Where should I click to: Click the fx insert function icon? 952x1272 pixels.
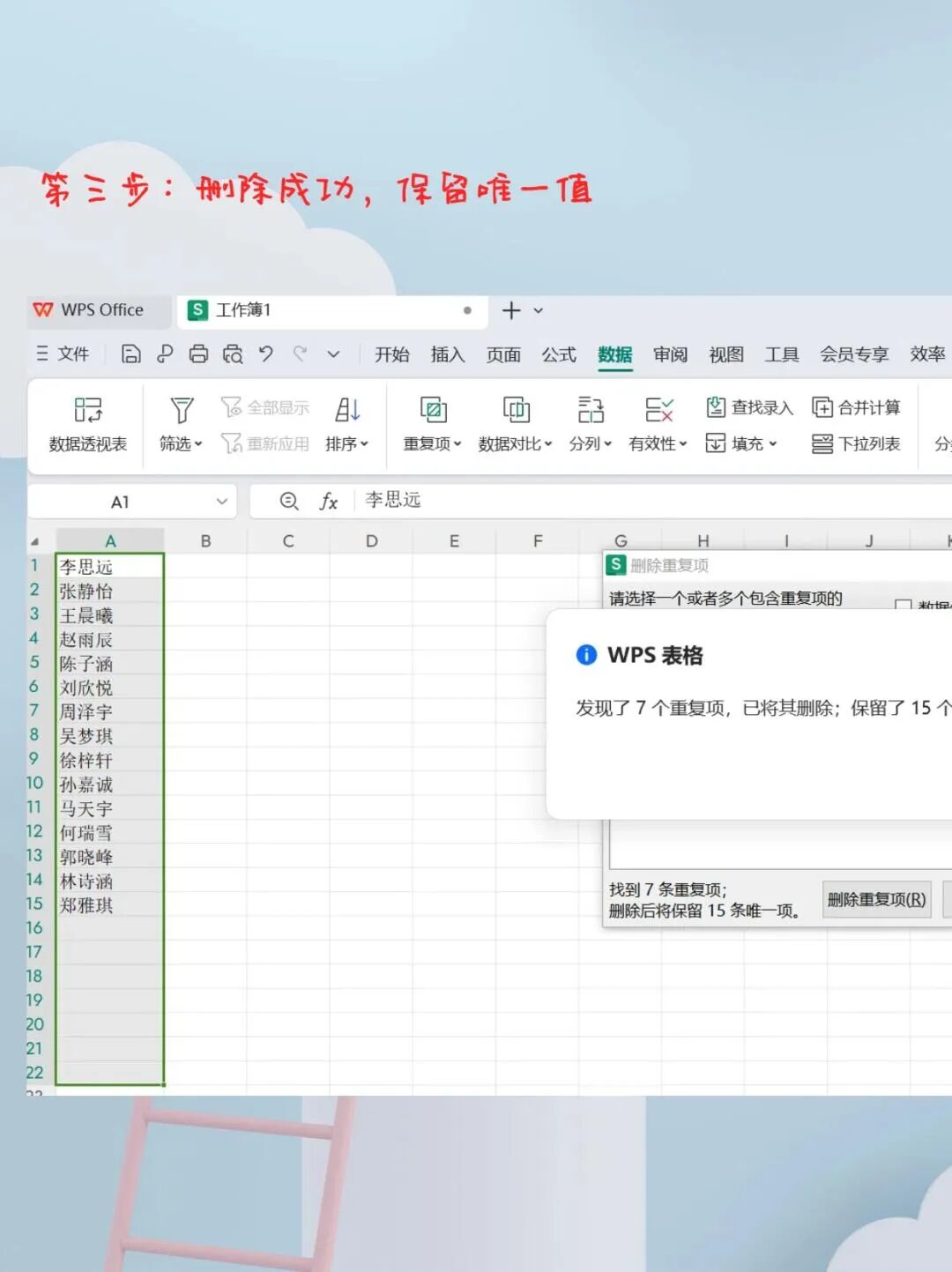click(328, 502)
